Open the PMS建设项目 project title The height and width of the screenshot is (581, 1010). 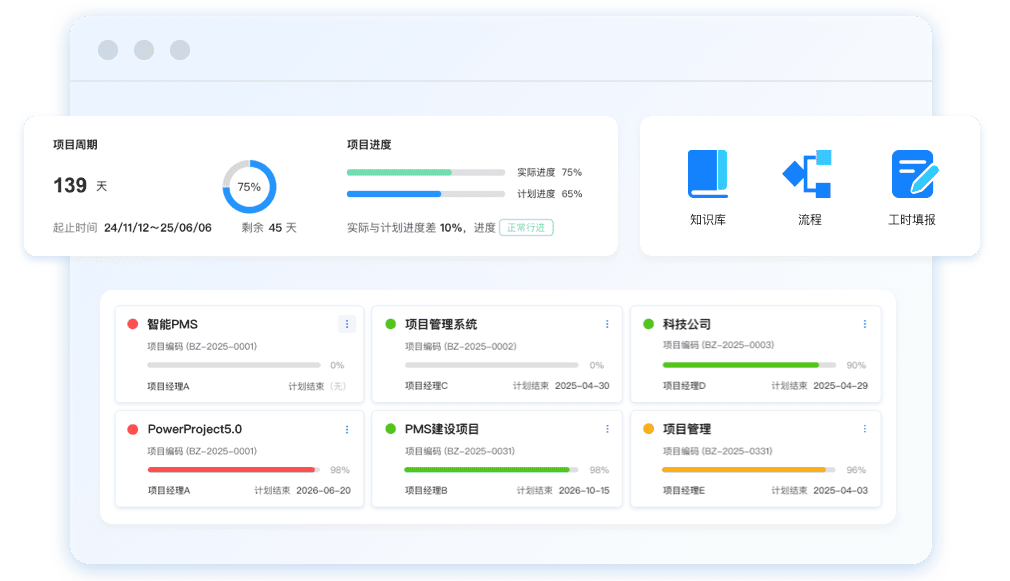(442, 429)
